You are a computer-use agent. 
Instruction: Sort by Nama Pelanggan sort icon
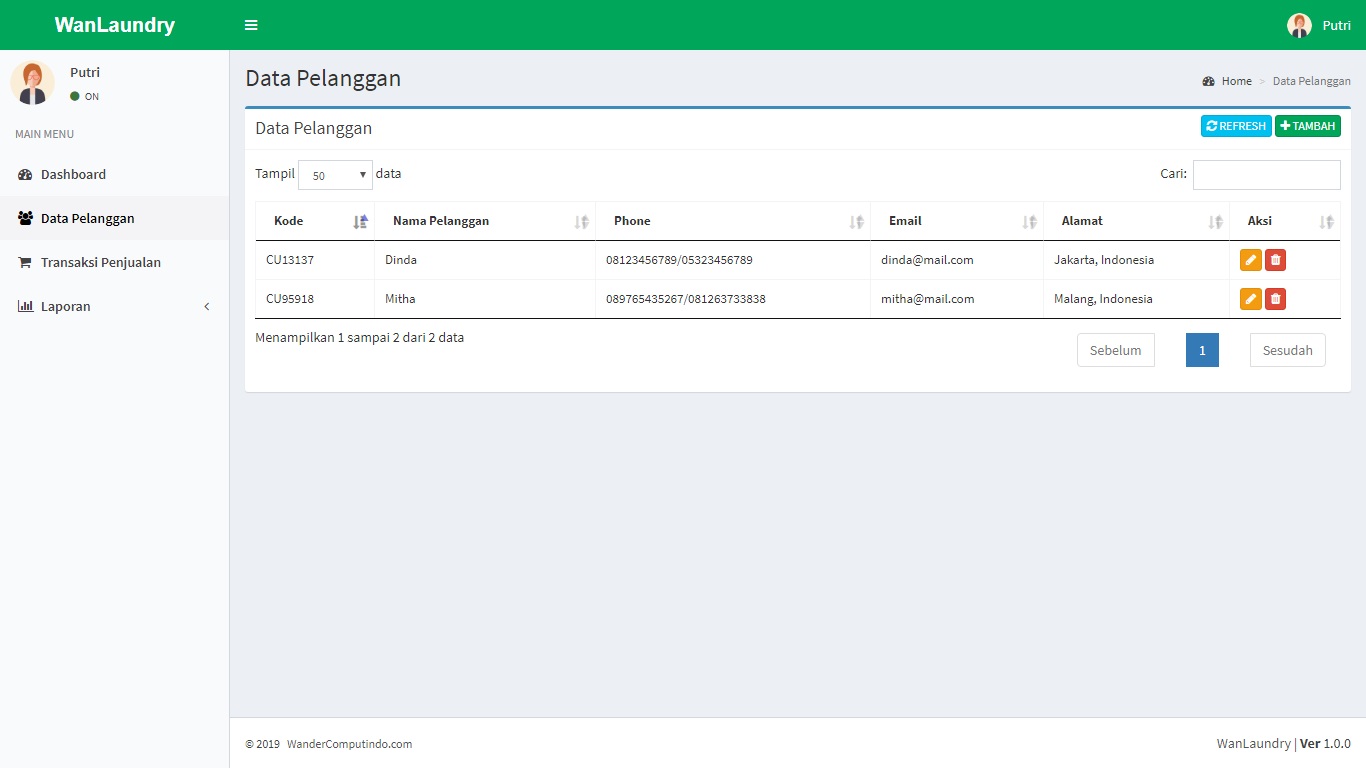tap(582, 222)
